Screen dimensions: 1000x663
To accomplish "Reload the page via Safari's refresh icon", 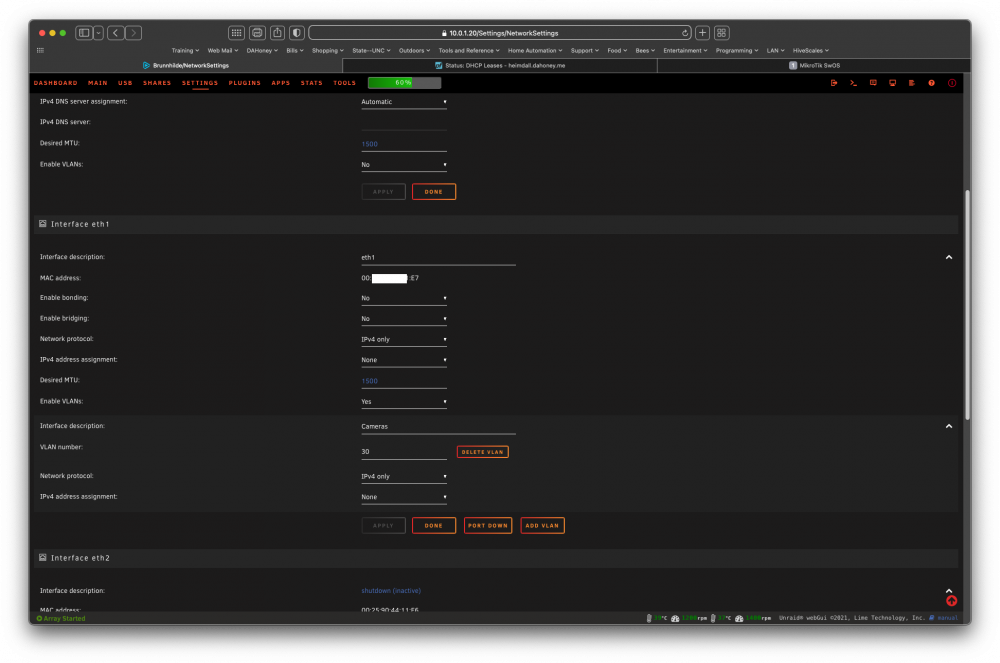I will (685, 33).
